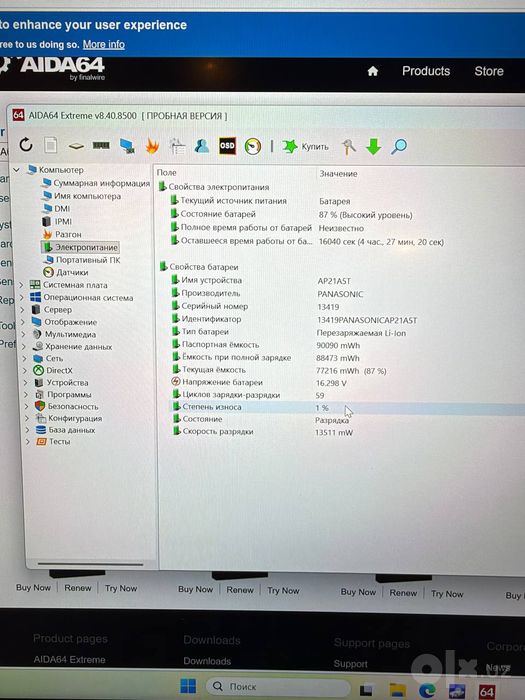Select База данных tree item
Viewport: 525px width, 700px height.
[72, 430]
